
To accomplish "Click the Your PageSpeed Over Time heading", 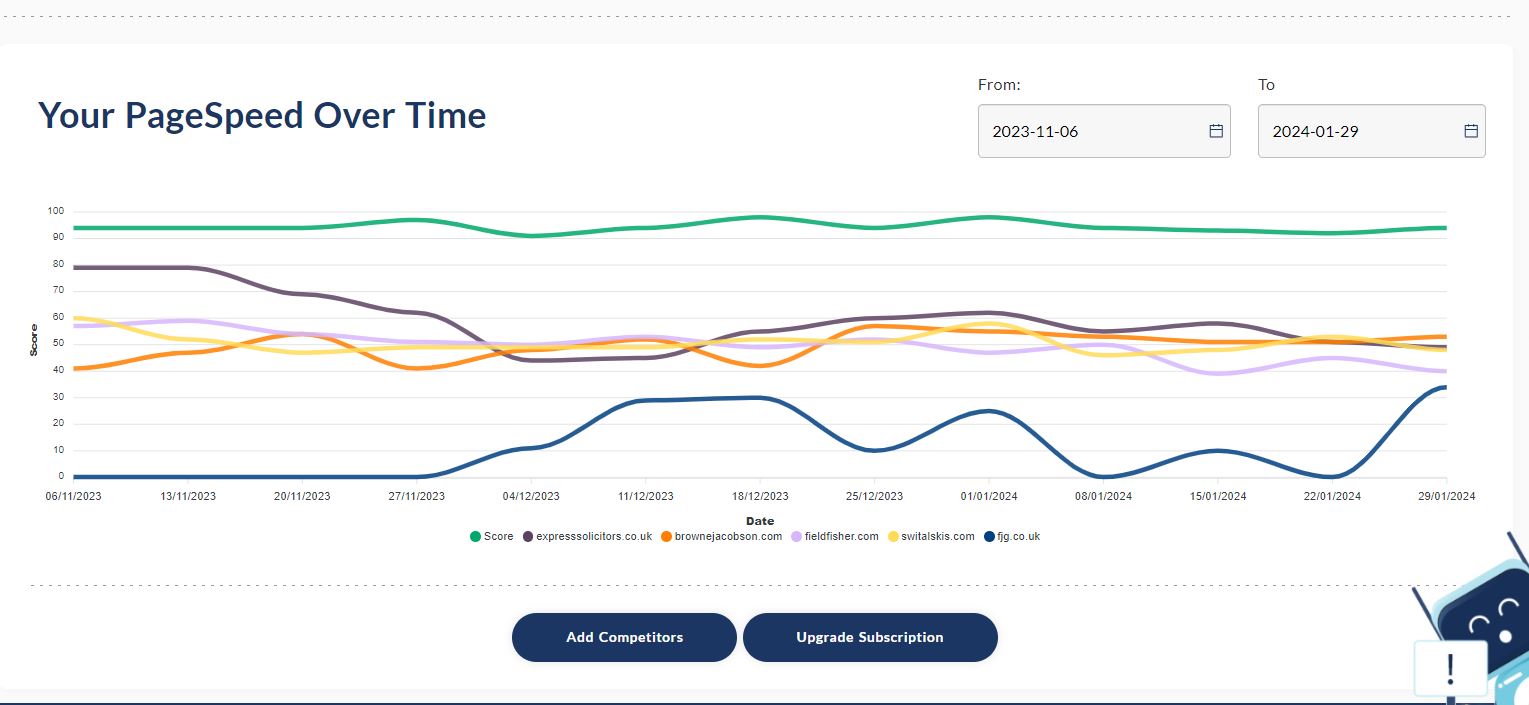I will 262,116.
